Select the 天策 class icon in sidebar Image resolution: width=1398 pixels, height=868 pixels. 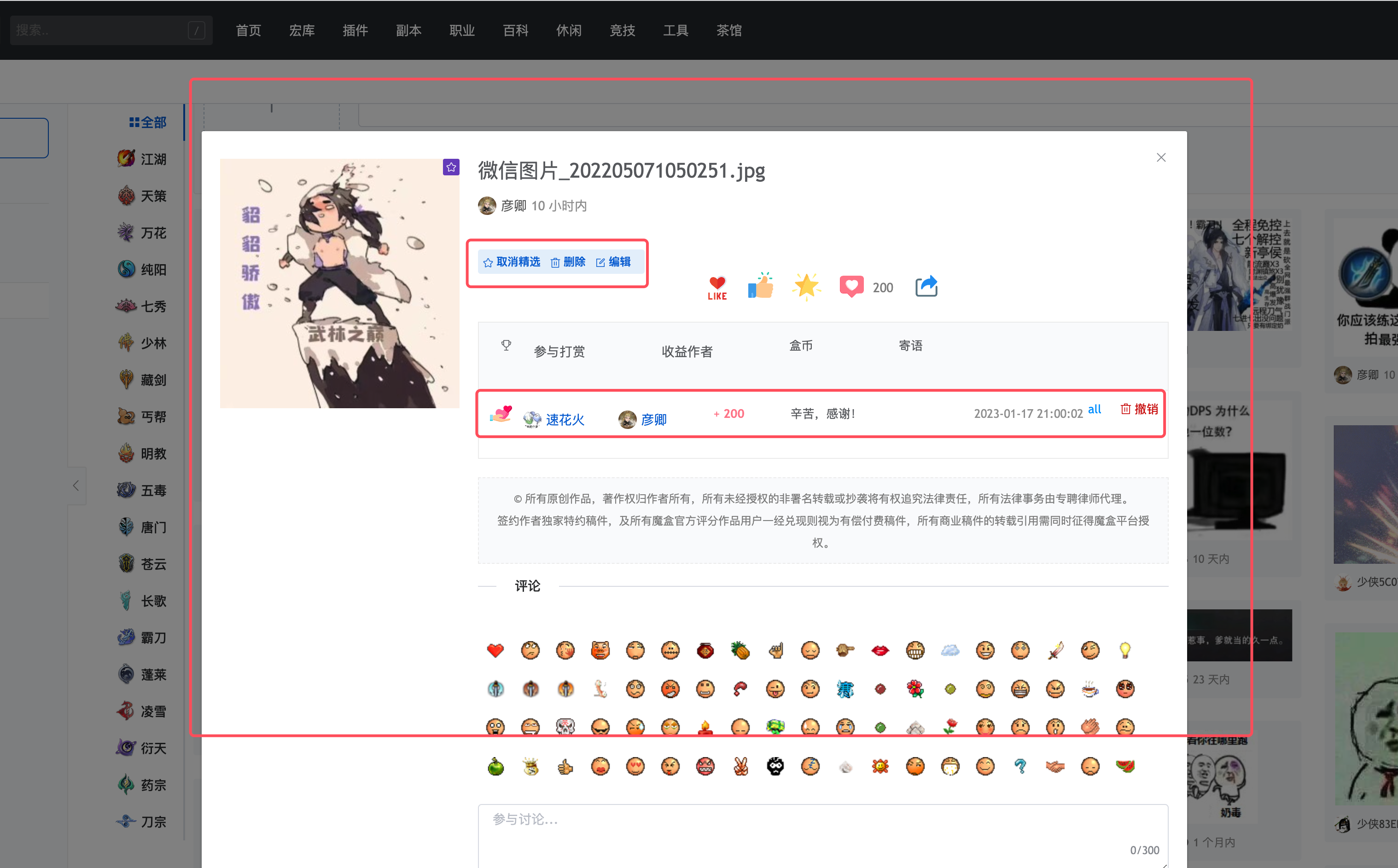(x=126, y=196)
